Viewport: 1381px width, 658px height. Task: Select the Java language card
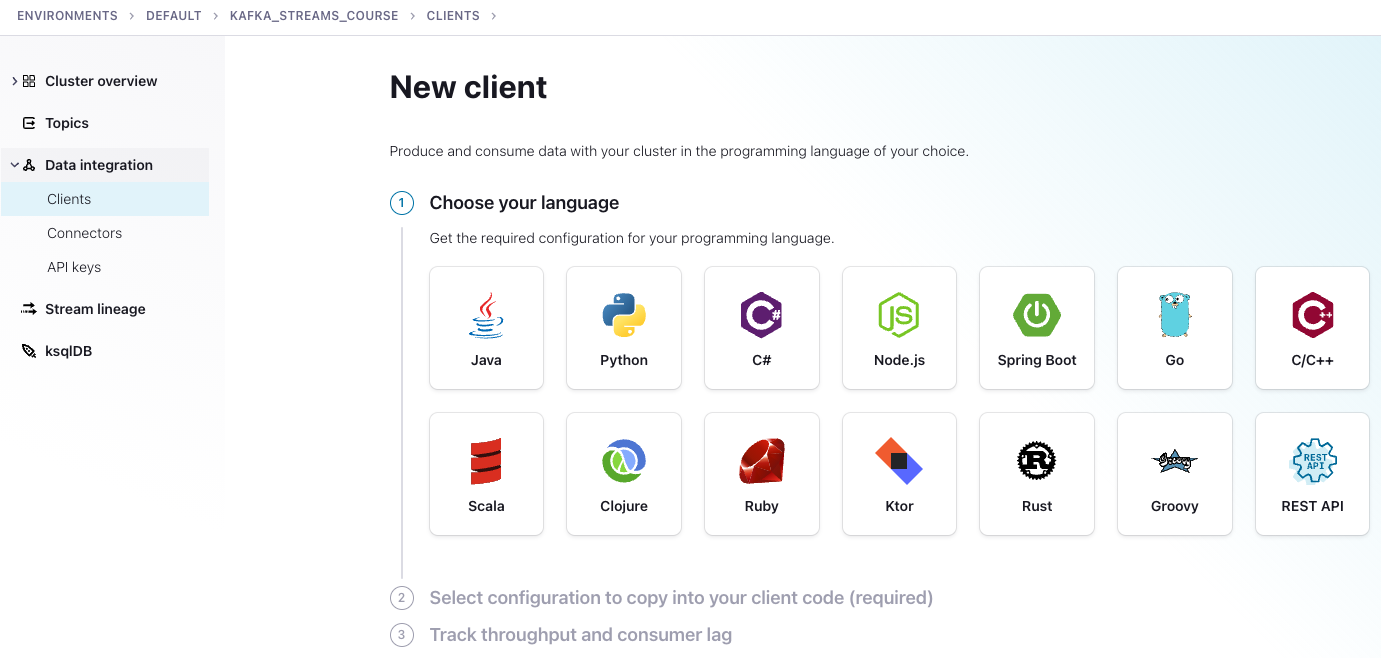(x=486, y=327)
